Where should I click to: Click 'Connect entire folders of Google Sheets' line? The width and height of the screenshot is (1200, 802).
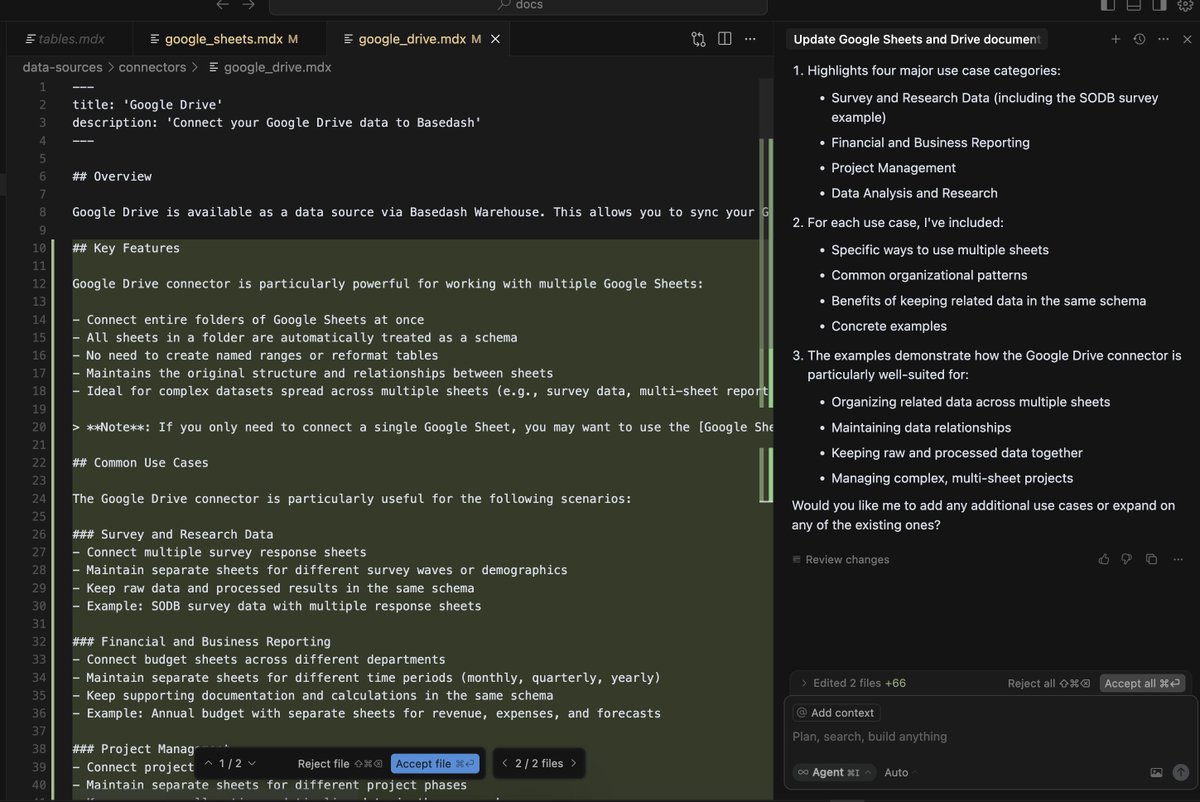(248, 320)
